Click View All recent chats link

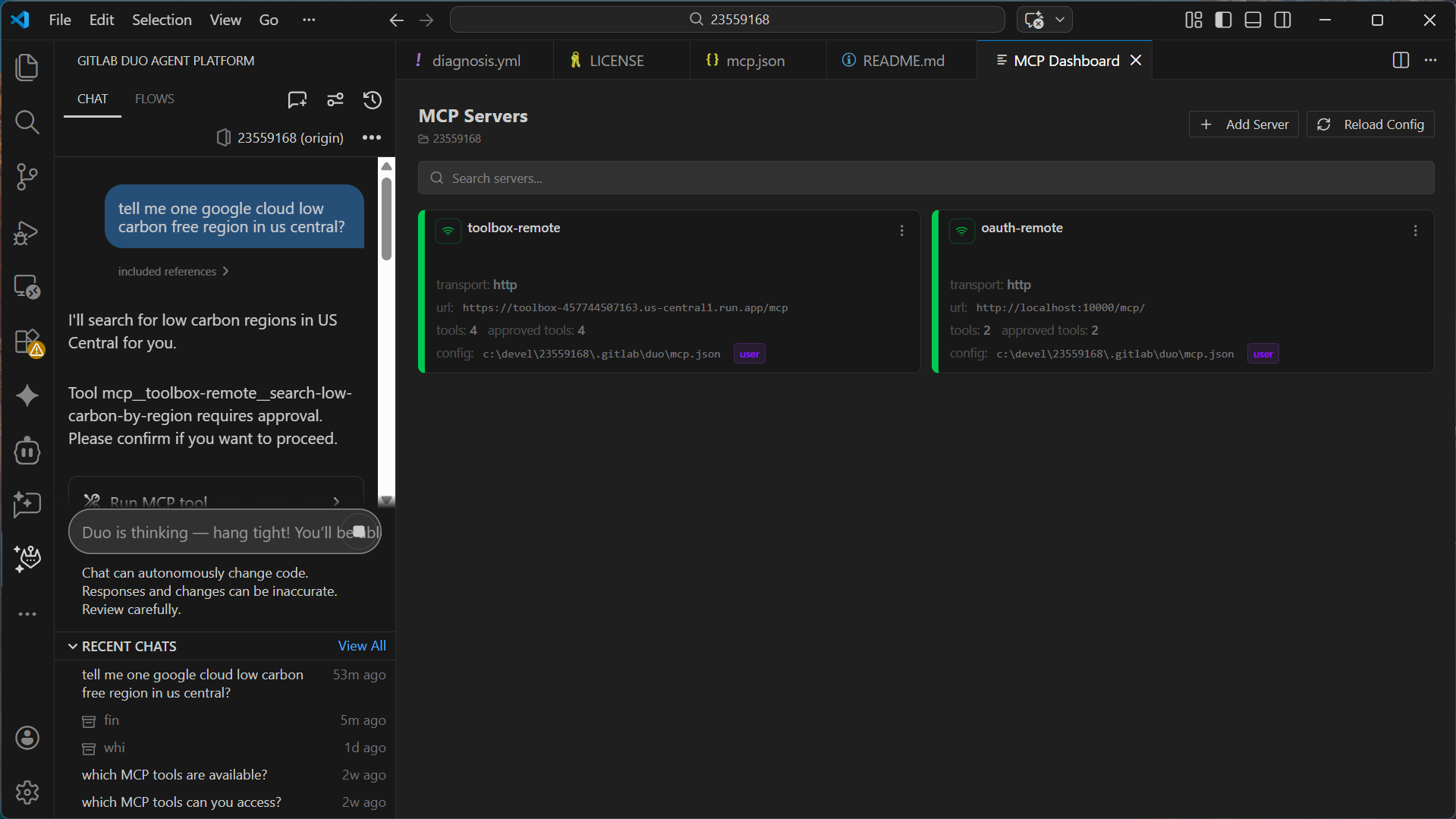tap(362, 646)
